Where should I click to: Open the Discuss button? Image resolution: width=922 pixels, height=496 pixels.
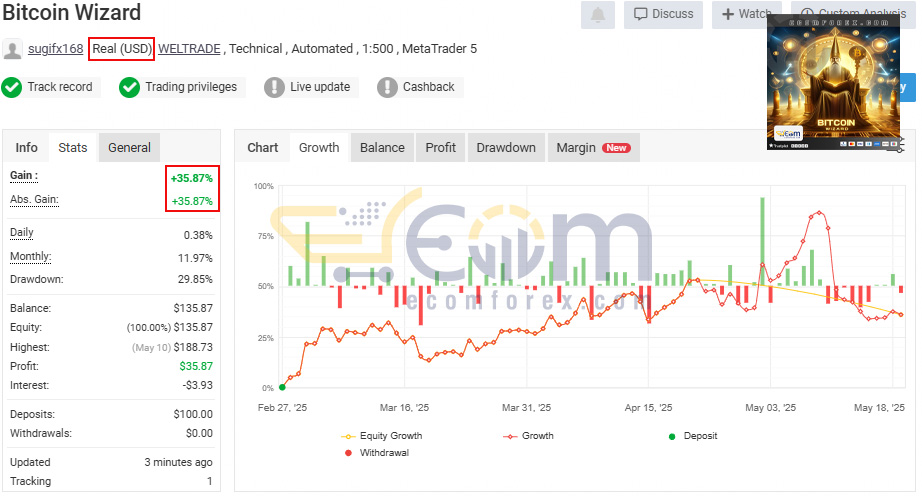pyautogui.click(x=663, y=14)
